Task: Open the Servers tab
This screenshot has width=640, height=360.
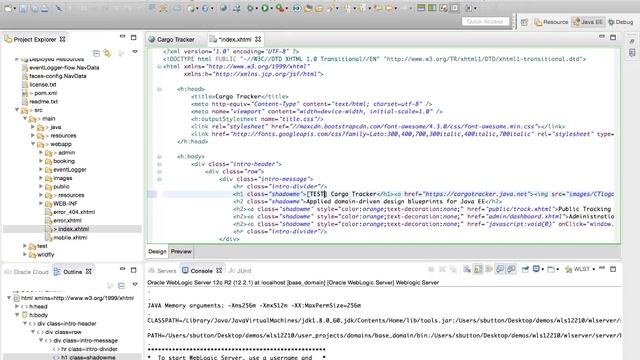Action: tap(162, 271)
